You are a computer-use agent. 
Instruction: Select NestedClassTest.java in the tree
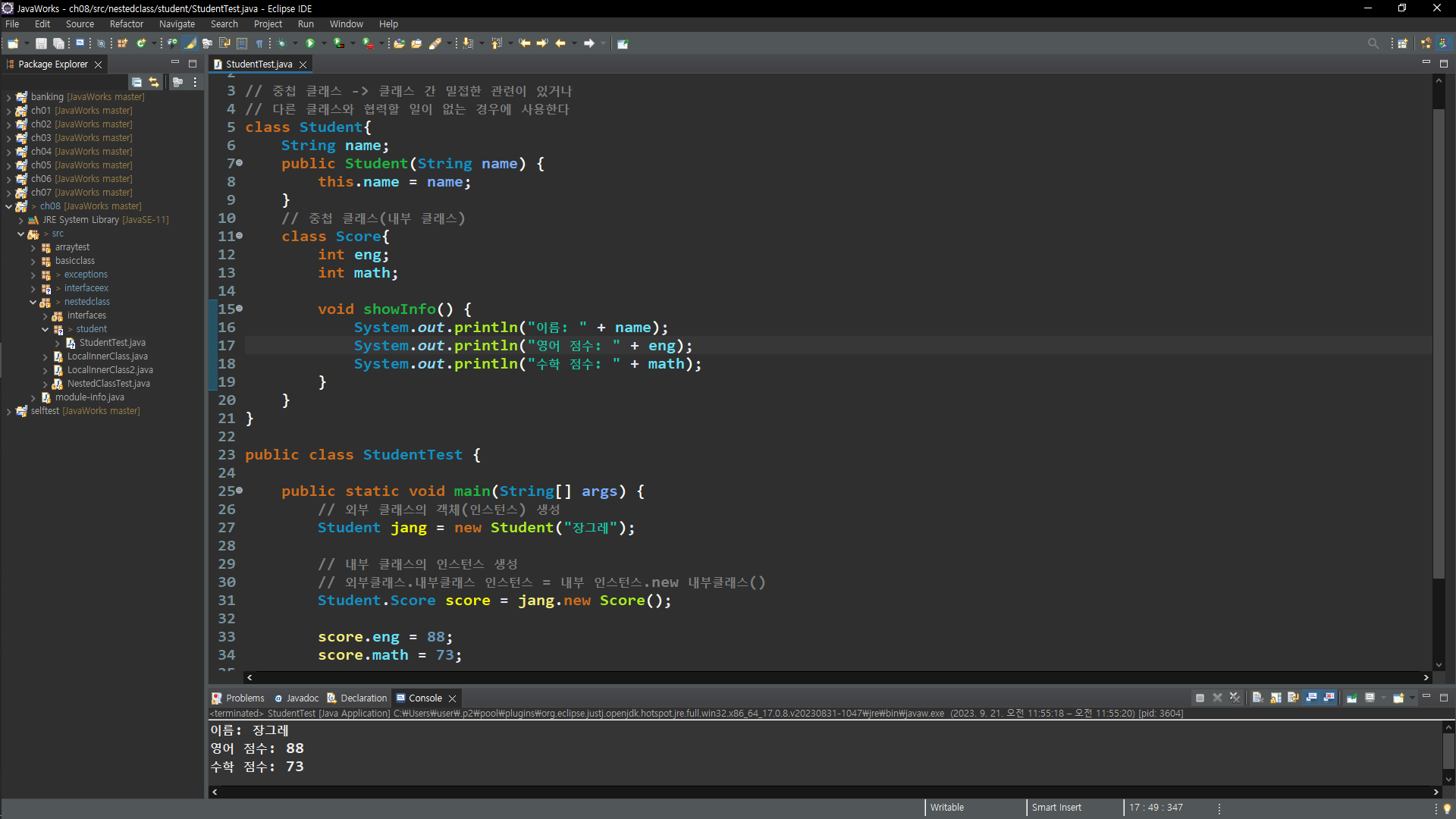pyautogui.click(x=108, y=384)
